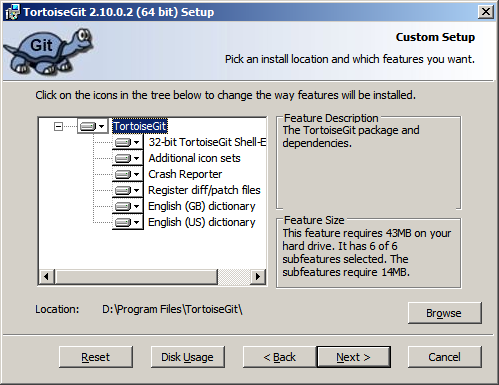499x385 pixels.
Task: Click the feature tree's left scroll arrow
Action: point(47,277)
